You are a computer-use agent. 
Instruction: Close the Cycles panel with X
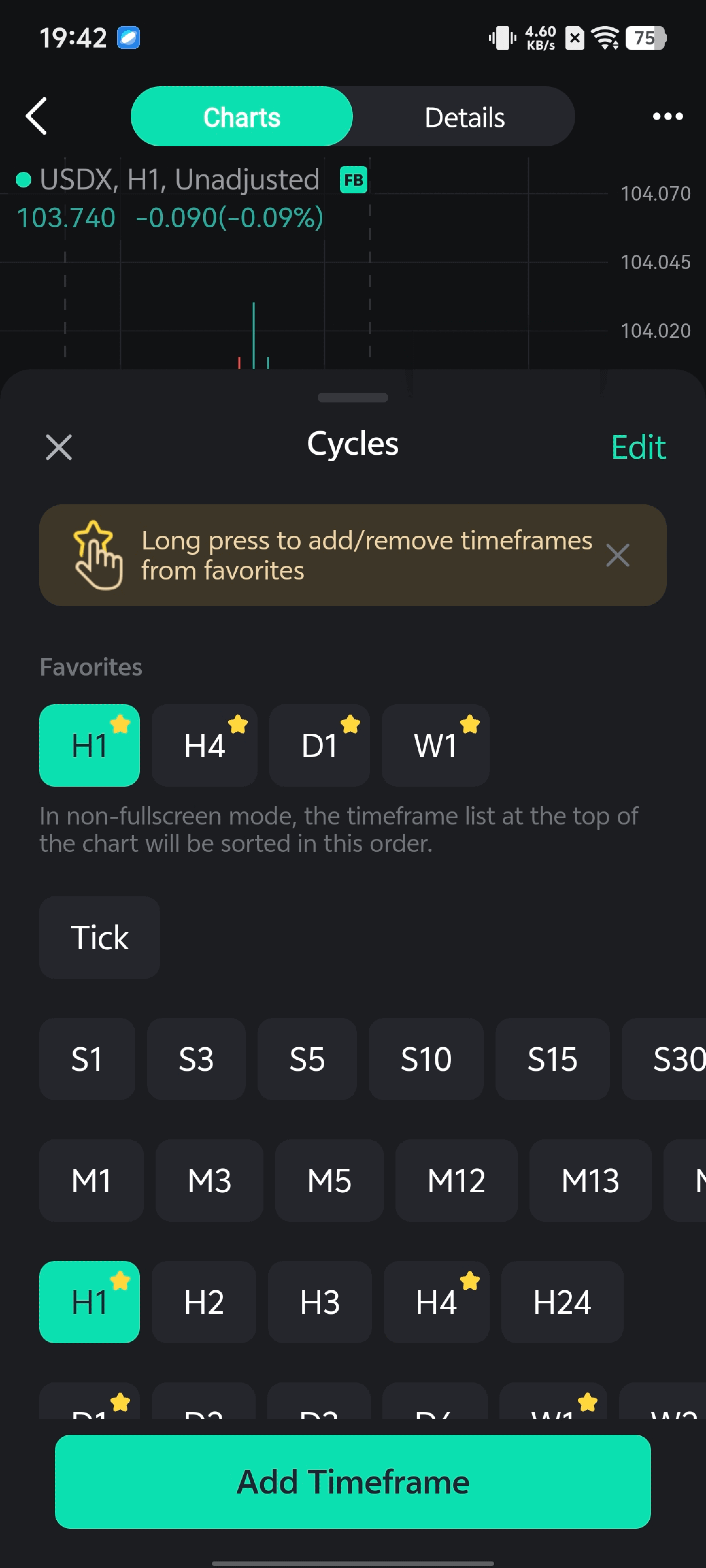click(x=59, y=448)
